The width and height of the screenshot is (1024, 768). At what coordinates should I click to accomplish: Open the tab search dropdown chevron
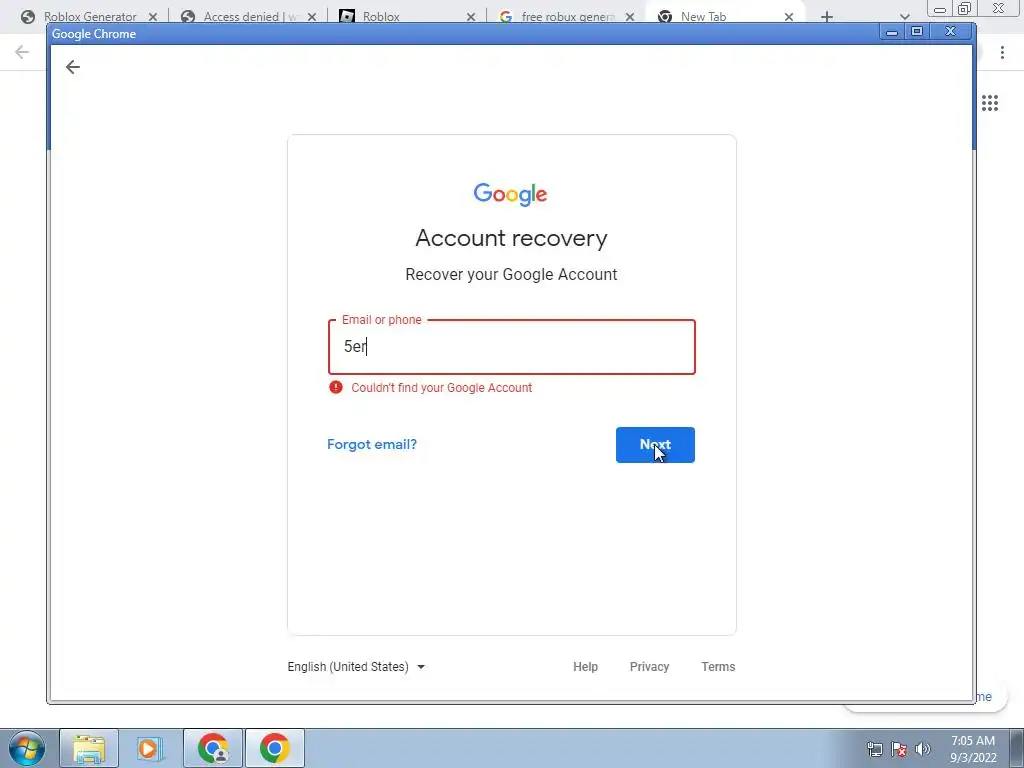click(x=904, y=17)
